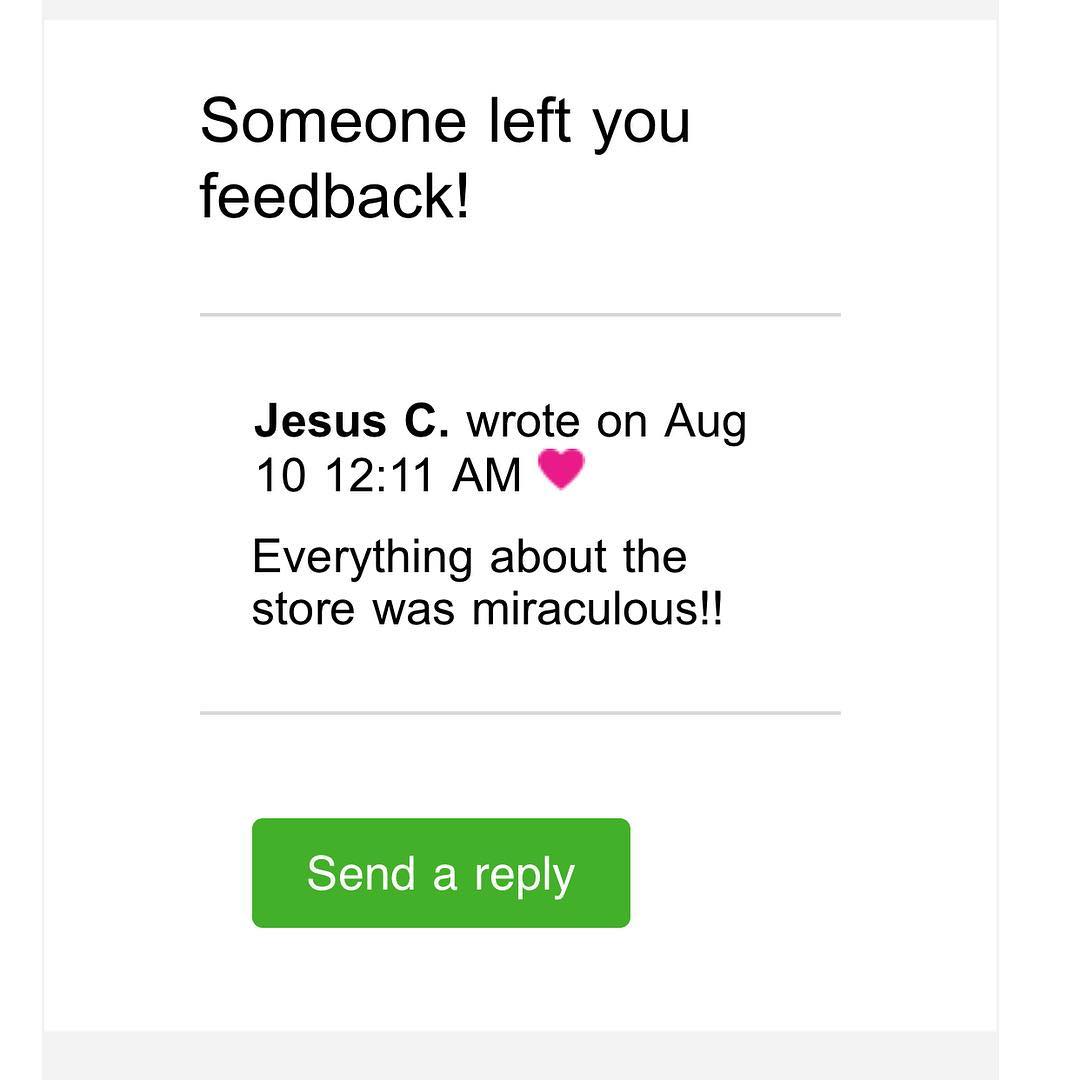1080x1080 pixels.
Task: Click the gray strip above the white card
Action: 520,9
